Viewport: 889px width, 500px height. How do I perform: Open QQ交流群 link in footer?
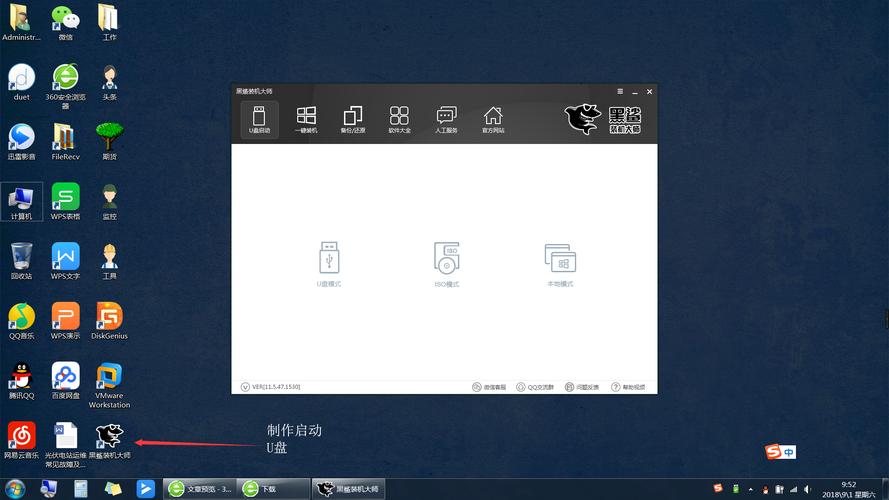[x=535, y=387]
